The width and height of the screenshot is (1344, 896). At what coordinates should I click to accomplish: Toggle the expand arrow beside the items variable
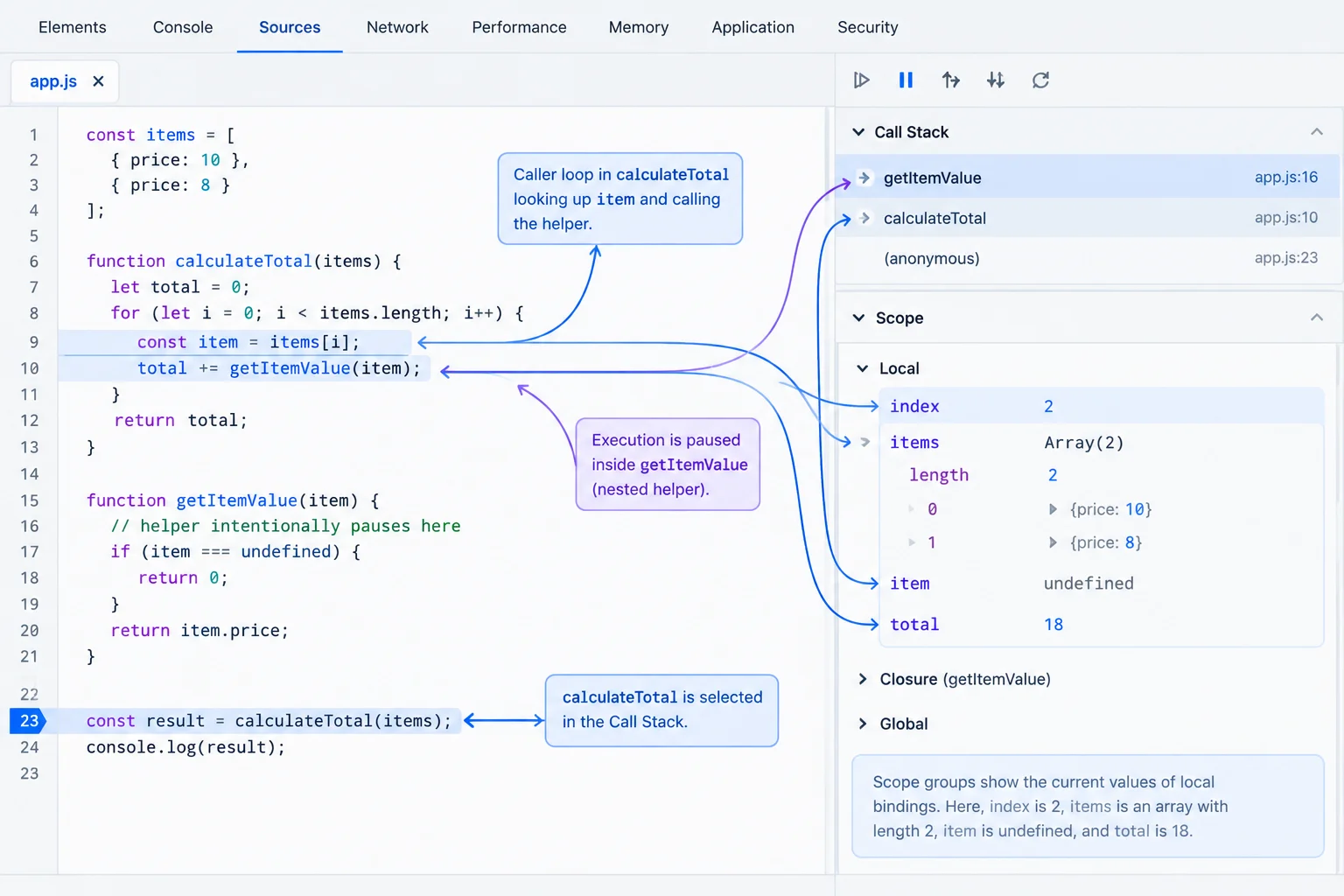pyautogui.click(x=864, y=443)
